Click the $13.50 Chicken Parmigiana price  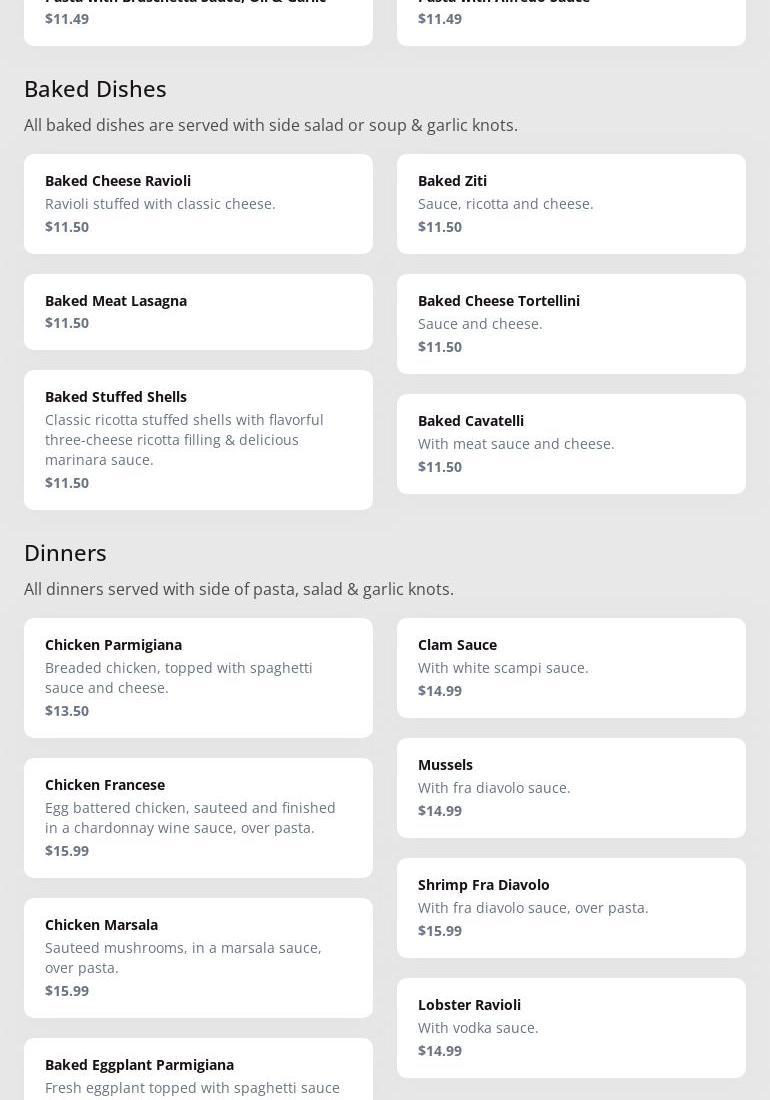click(x=67, y=711)
